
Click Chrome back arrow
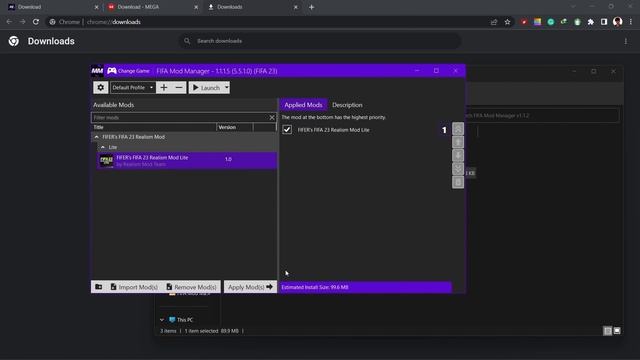click(9, 22)
